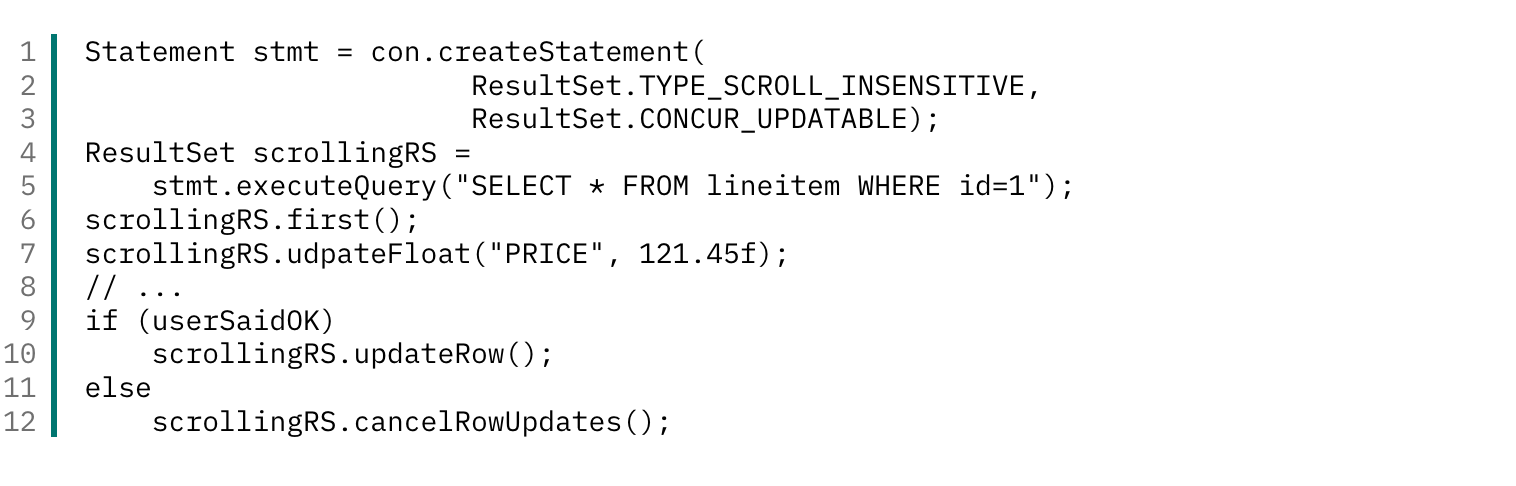Click the Statement type keyword on line 1
Image resolution: width=1516 pixels, height=486 pixels.
coord(160,52)
